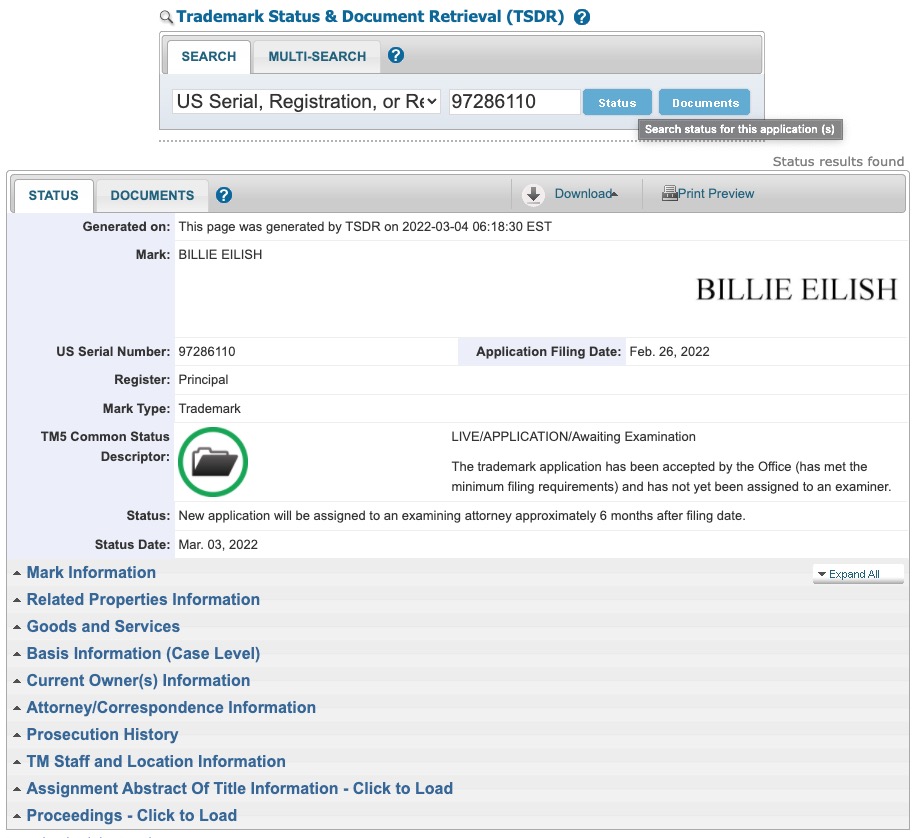Expand the Prosecution History section

pyautogui.click(x=102, y=734)
